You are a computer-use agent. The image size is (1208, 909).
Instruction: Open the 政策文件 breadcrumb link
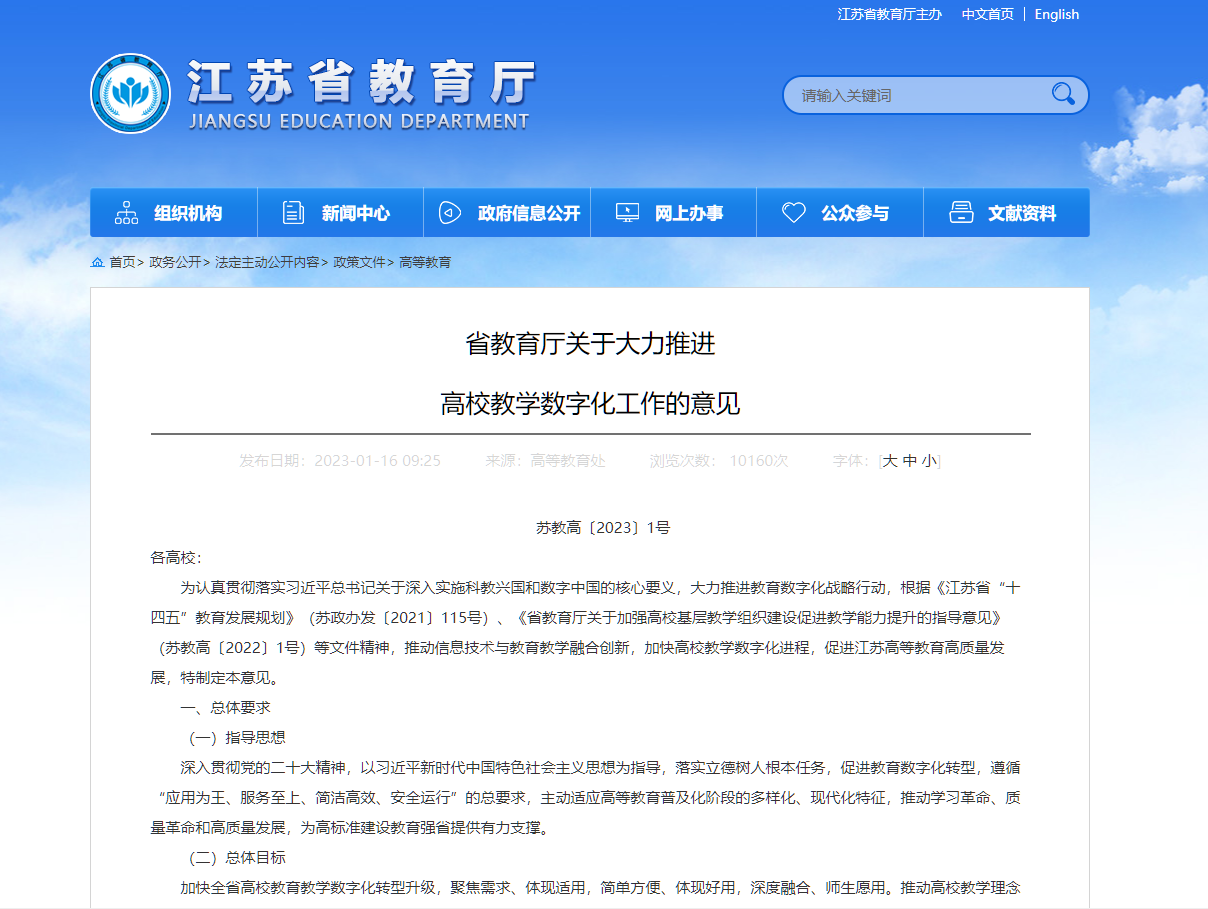coord(358,263)
